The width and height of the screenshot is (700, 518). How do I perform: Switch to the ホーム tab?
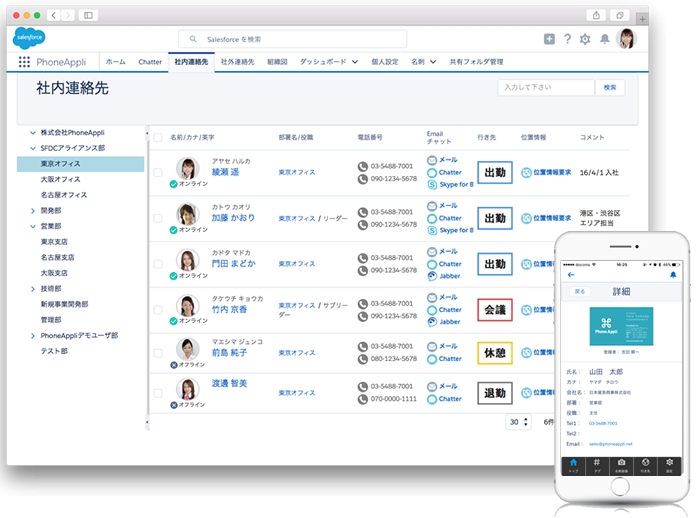115,62
